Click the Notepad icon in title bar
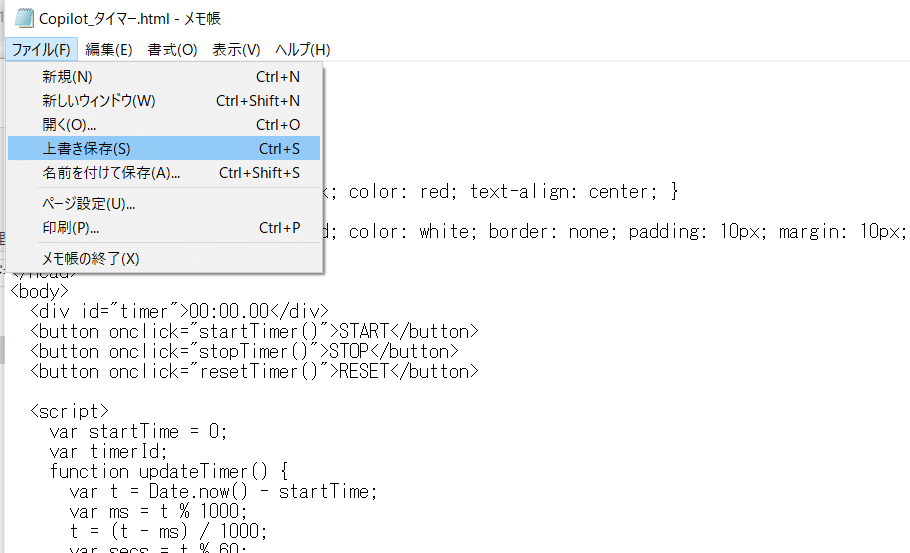910x553 pixels. (24, 18)
